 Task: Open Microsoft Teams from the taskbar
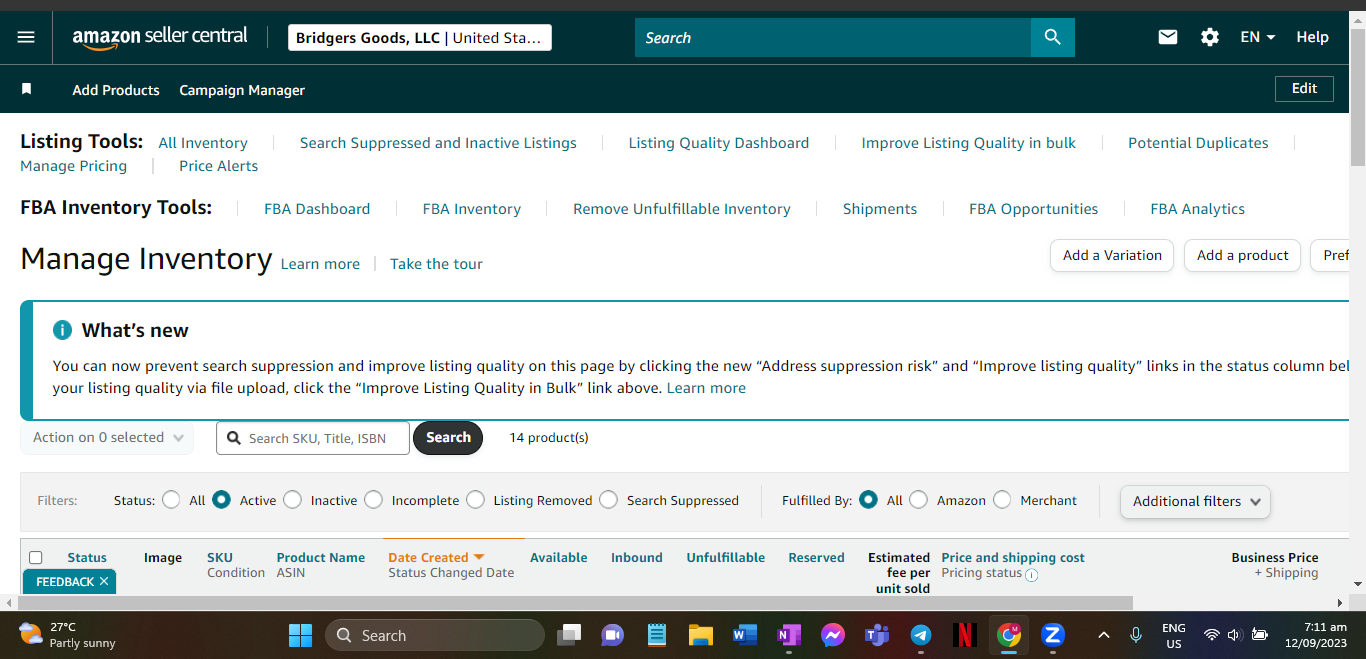pyautogui.click(x=877, y=635)
